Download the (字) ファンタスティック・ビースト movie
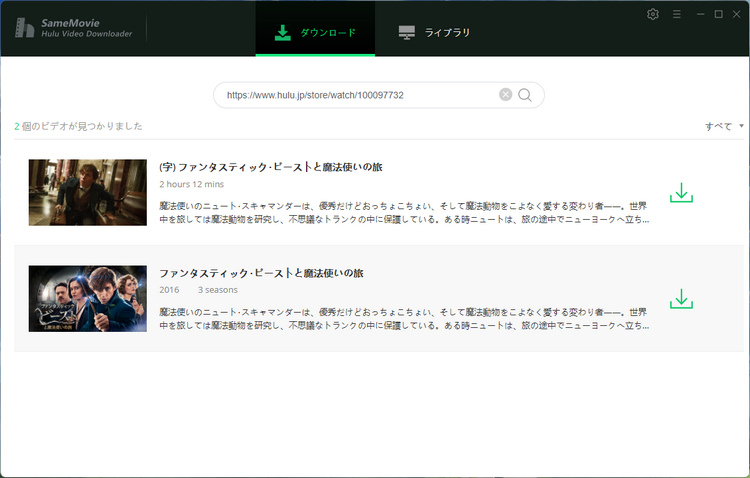750x478 pixels. click(681, 193)
